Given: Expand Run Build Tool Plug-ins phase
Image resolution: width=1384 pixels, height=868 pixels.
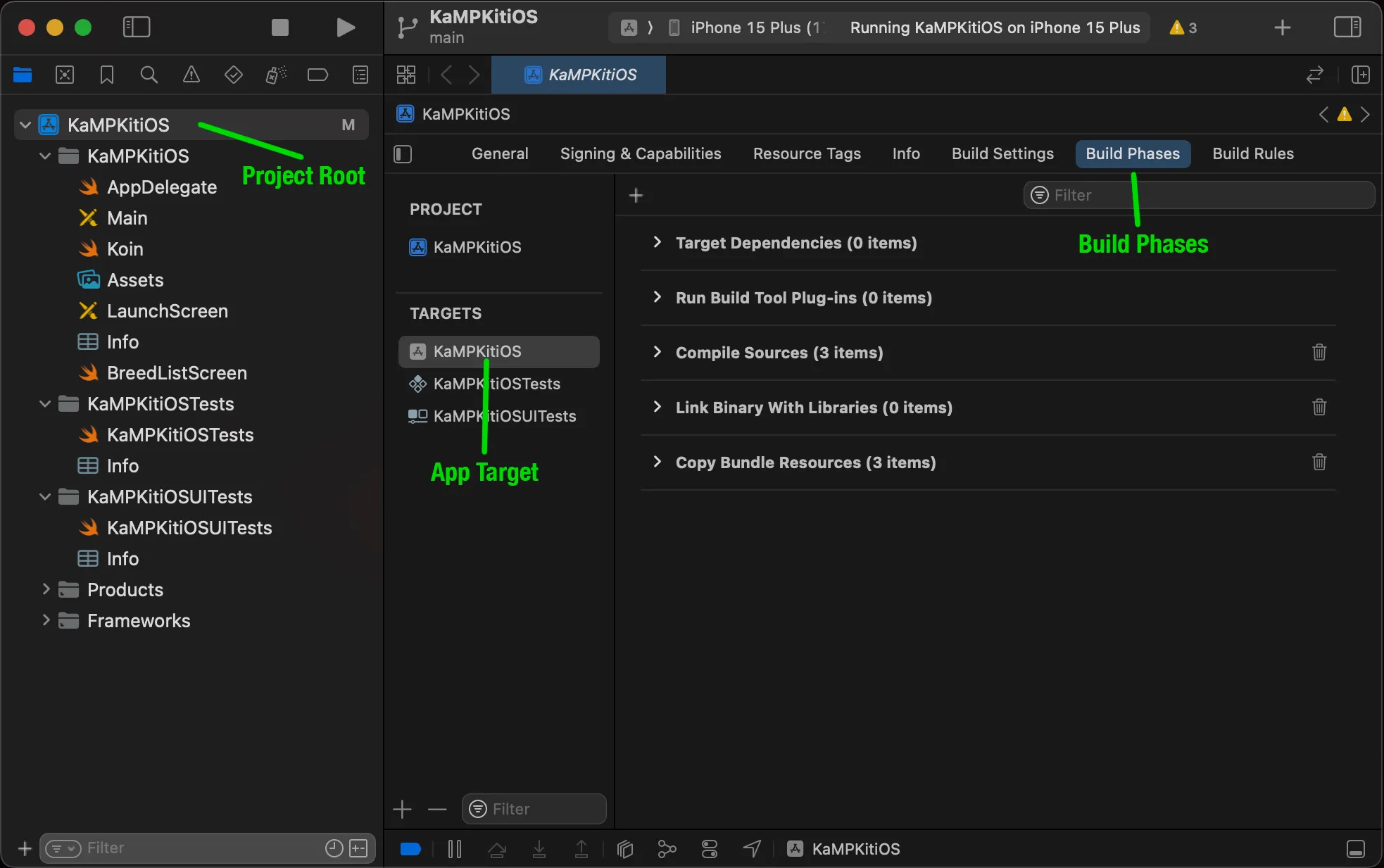Looking at the screenshot, I should click(657, 297).
